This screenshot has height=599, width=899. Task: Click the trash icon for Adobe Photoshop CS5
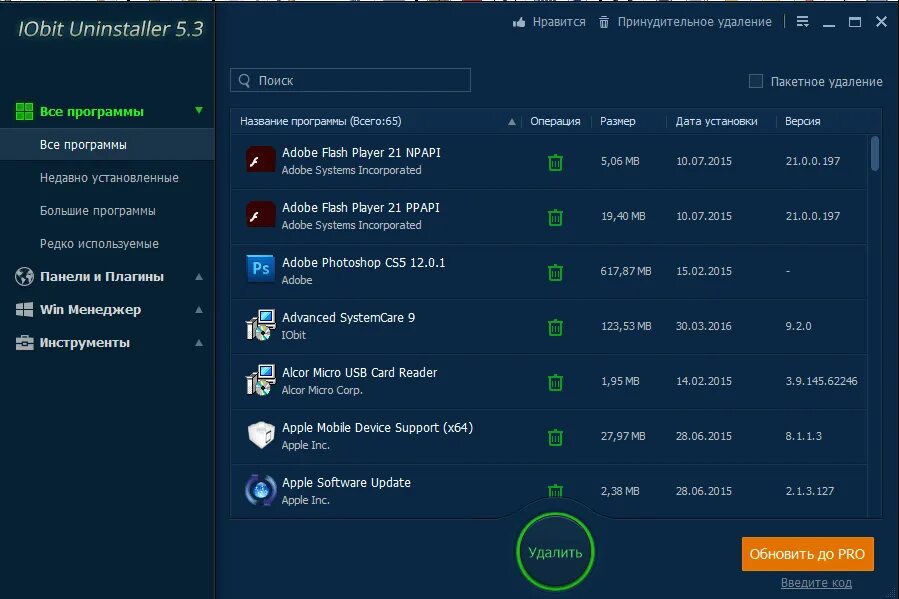pyautogui.click(x=555, y=273)
